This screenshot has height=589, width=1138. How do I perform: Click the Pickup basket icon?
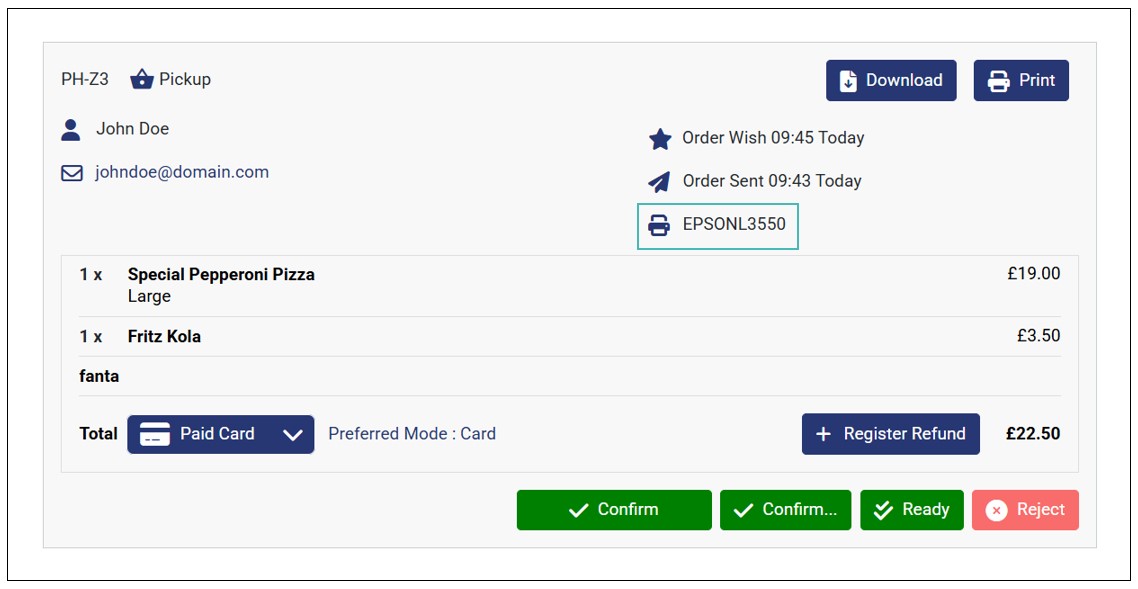pos(142,79)
